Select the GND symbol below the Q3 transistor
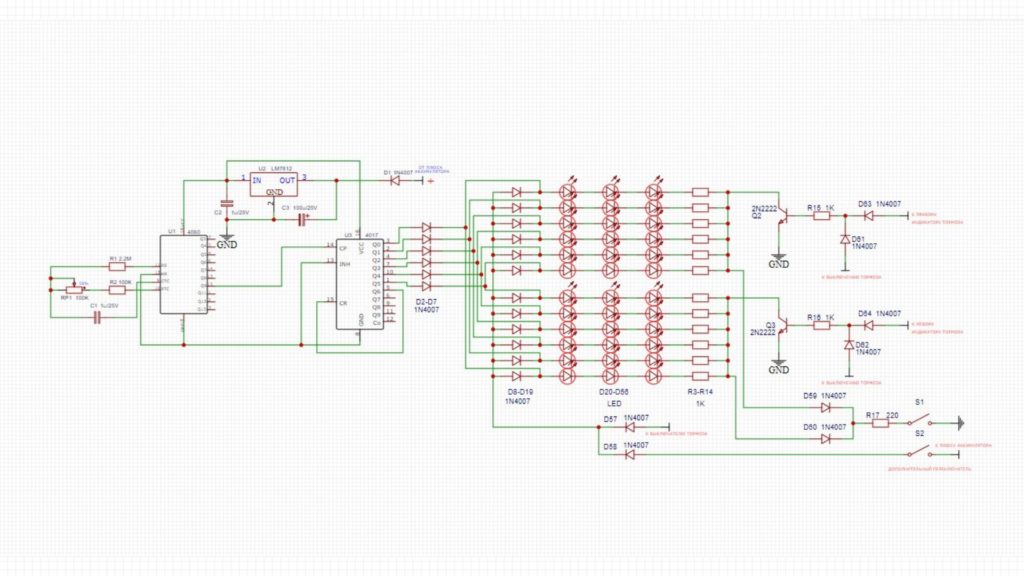The width and height of the screenshot is (1024, 576). (x=778, y=366)
